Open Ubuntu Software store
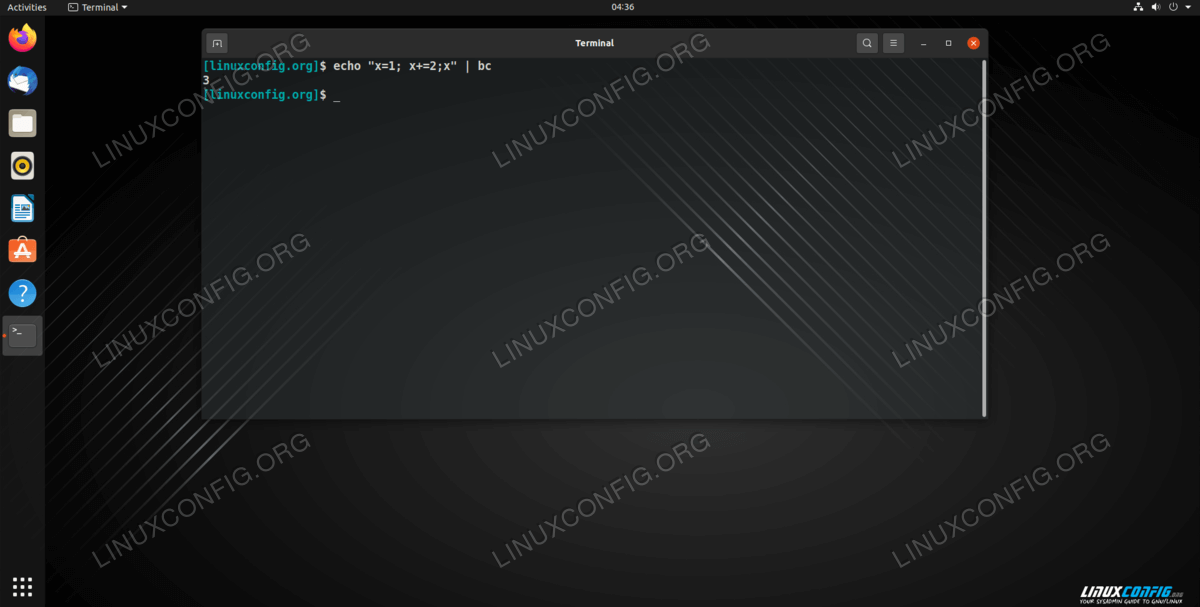Image resolution: width=1200 pixels, height=607 pixels. pyautogui.click(x=22, y=251)
